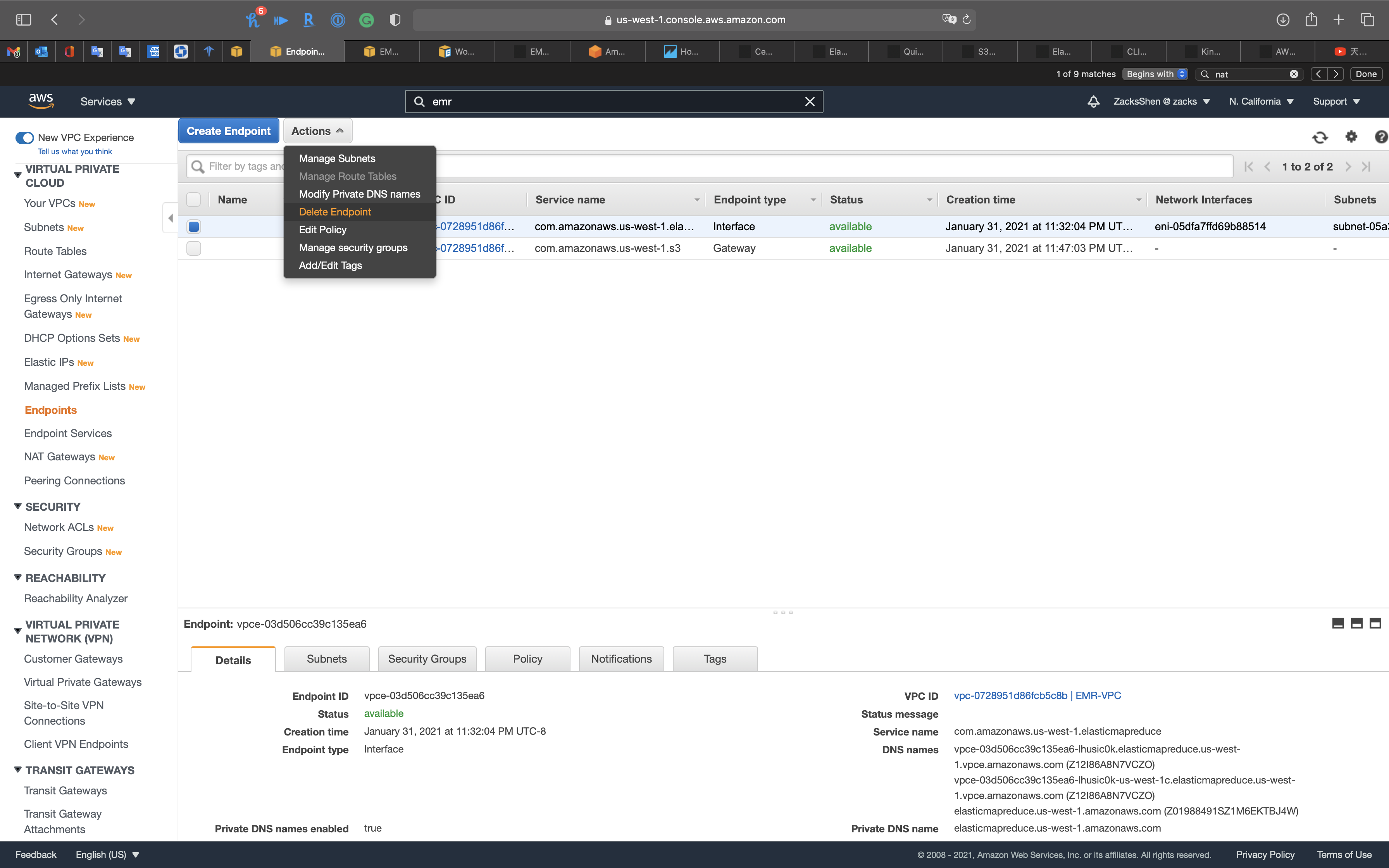This screenshot has height=868, width=1389.
Task: Collapse the SECURITY sidebar section
Action: pos(18,506)
